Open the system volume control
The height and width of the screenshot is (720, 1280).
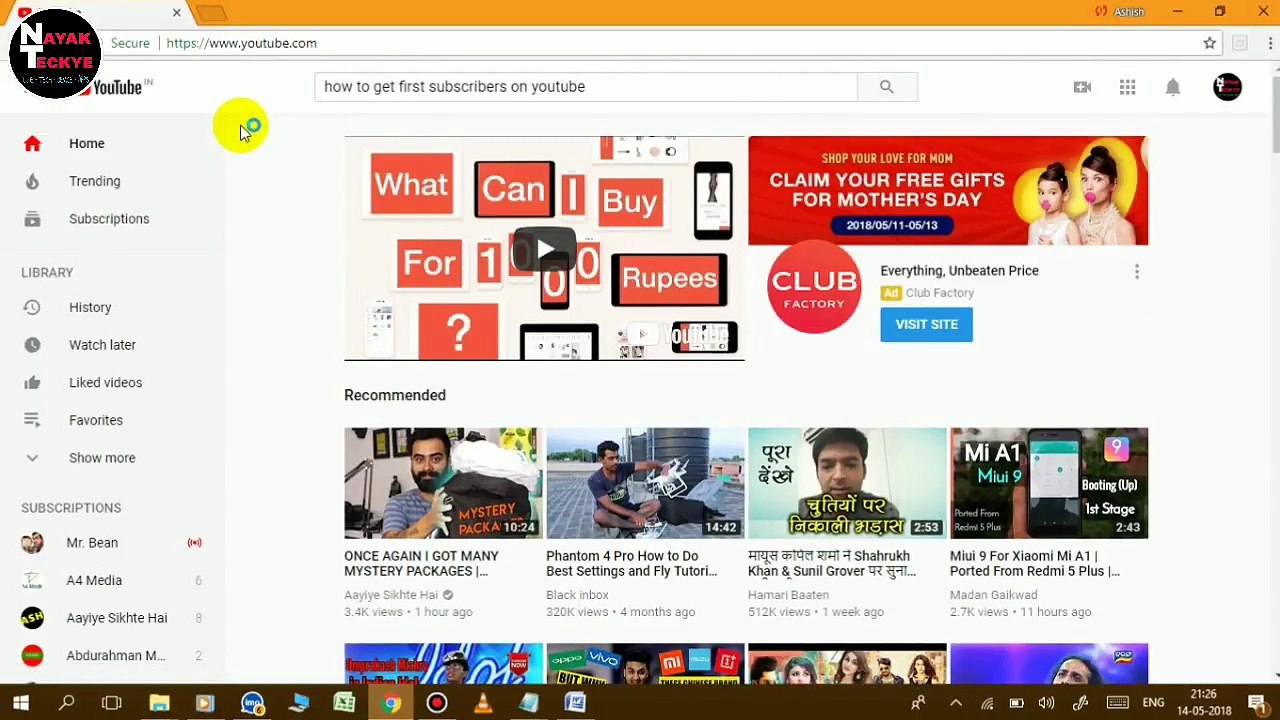click(x=1046, y=703)
